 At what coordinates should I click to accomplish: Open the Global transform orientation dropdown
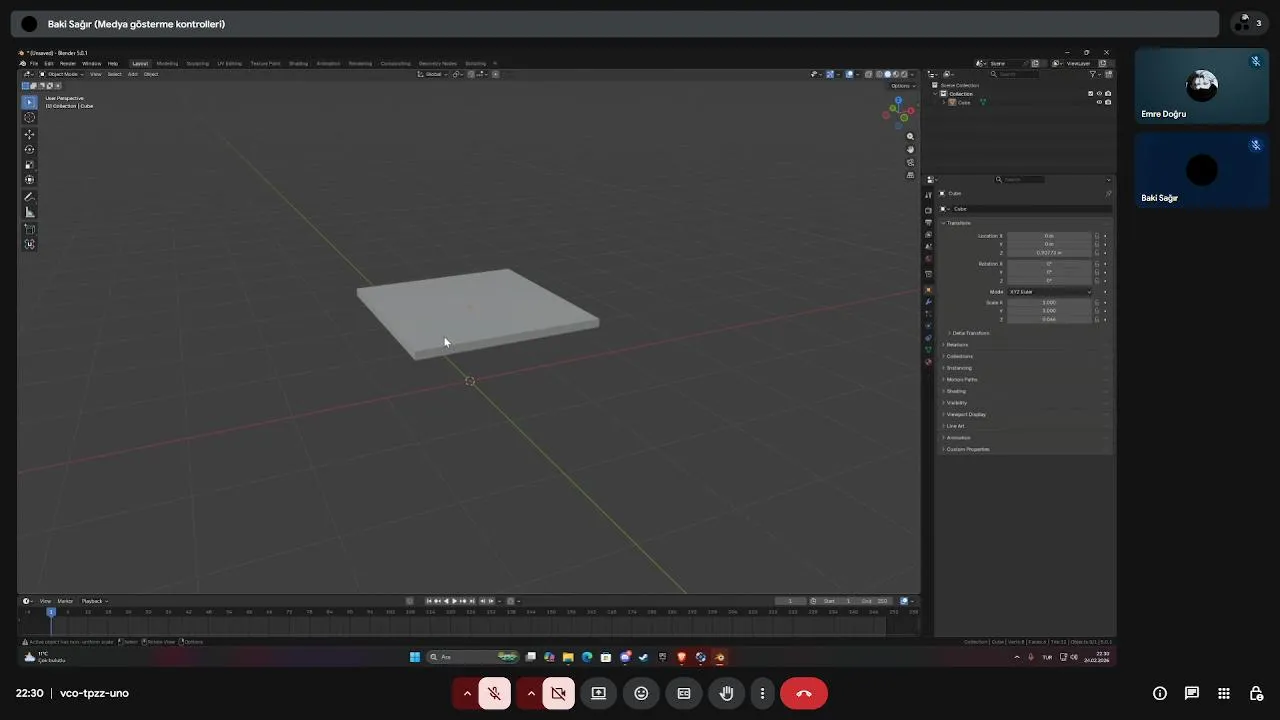click(433, 74)
